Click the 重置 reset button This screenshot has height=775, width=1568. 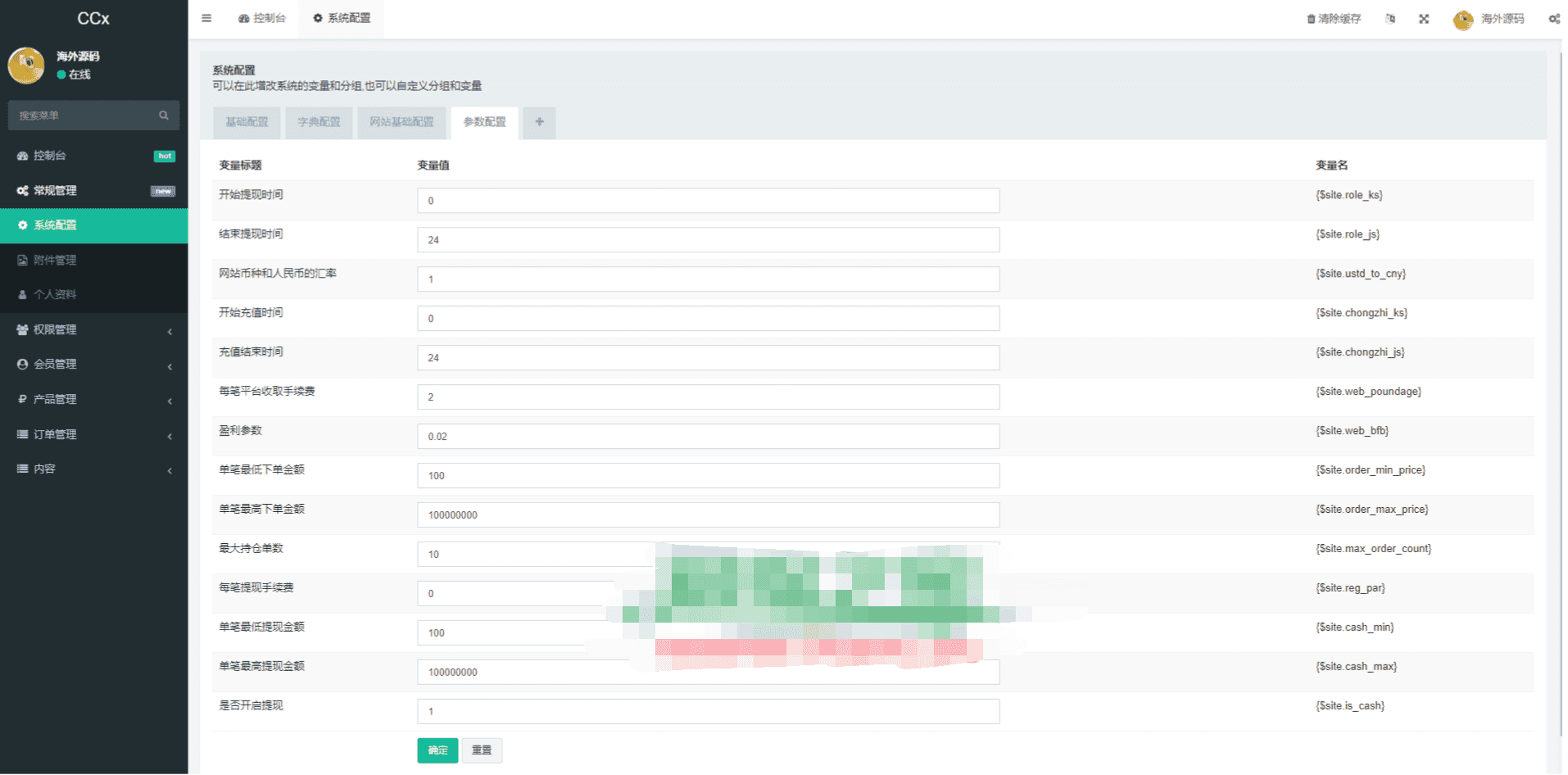[x=482, y=750]
